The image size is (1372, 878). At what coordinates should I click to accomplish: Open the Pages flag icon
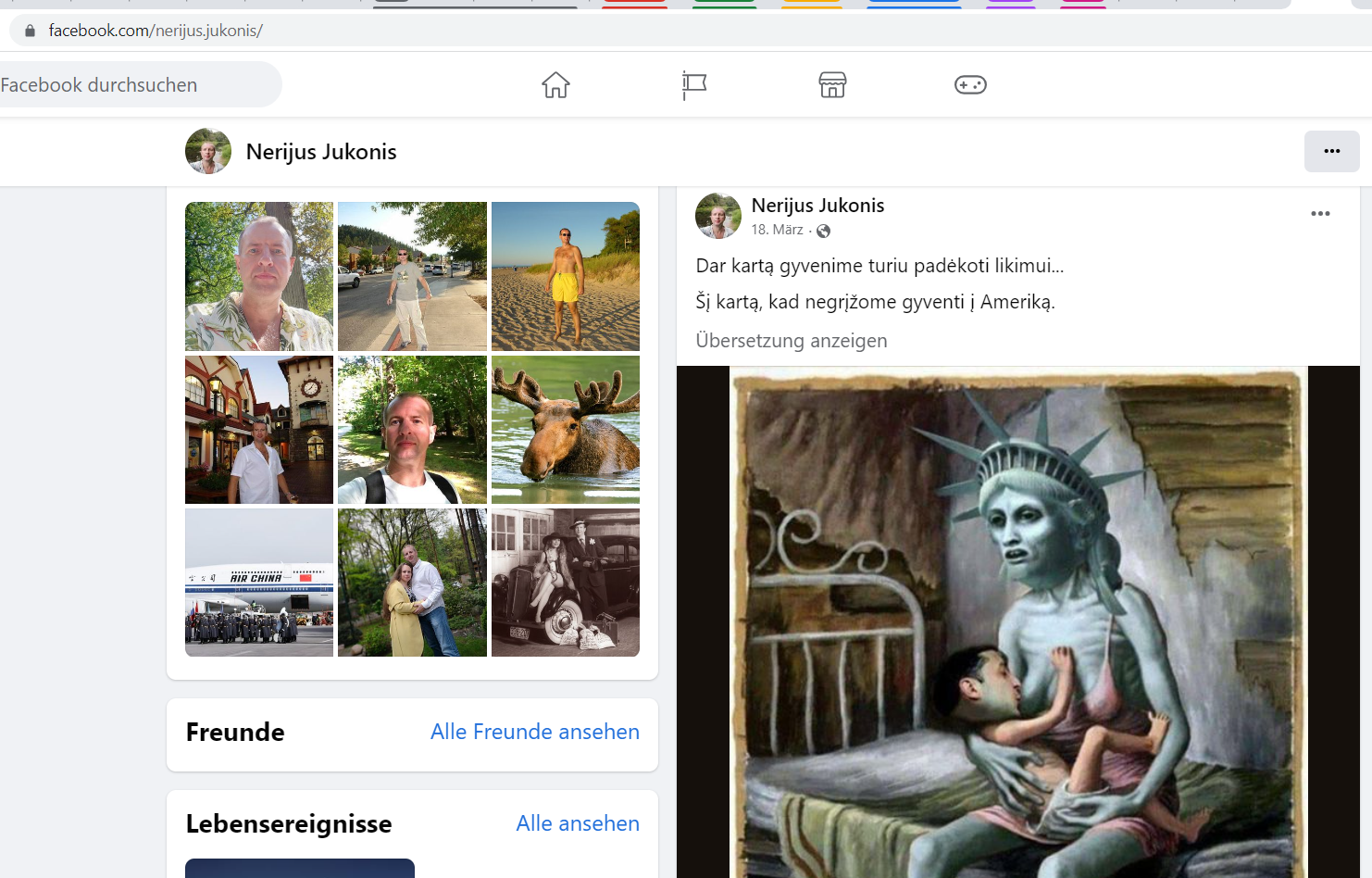click(x=694, y=85)
